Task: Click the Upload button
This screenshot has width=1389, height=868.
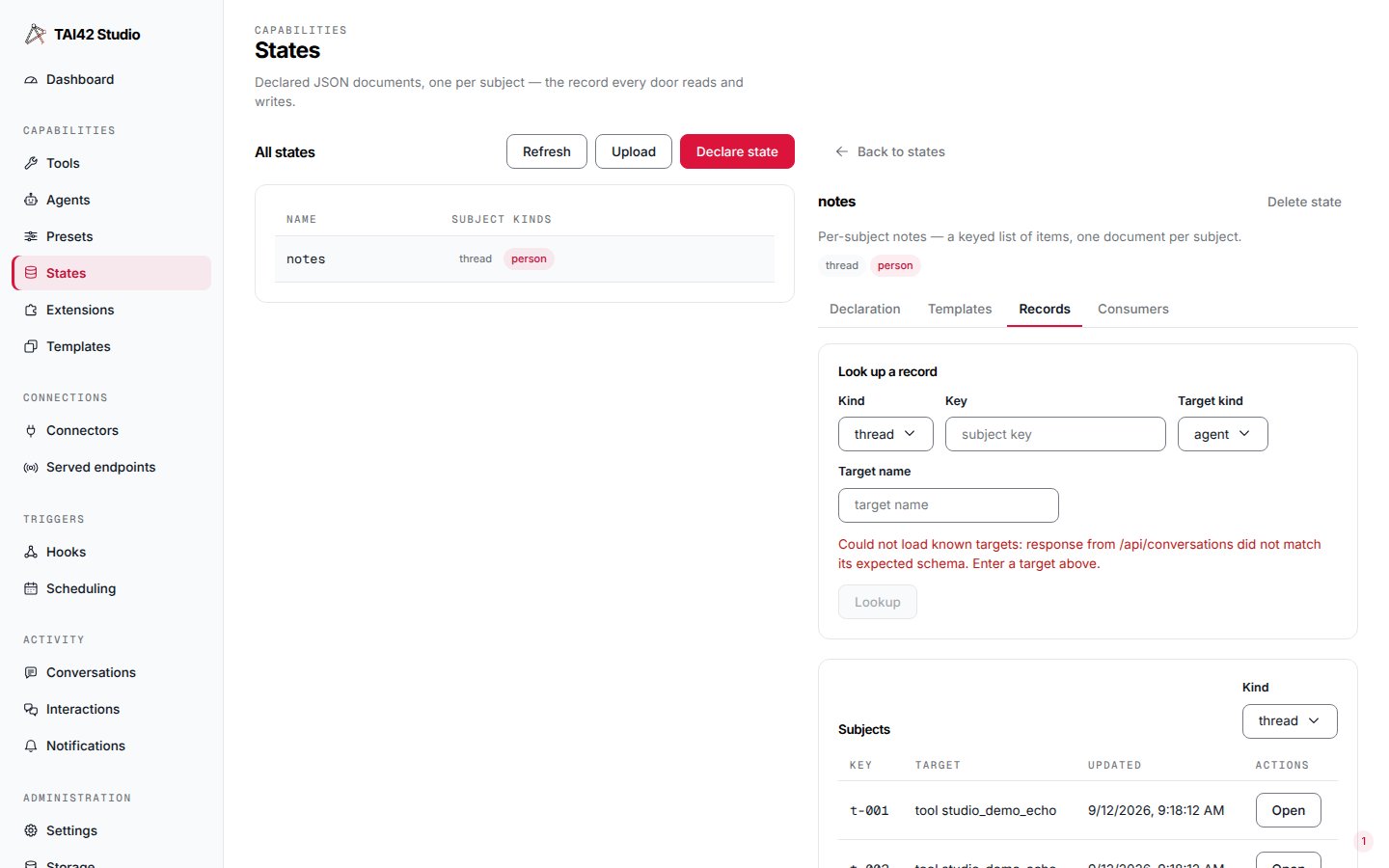Action: tap(634, 151)
